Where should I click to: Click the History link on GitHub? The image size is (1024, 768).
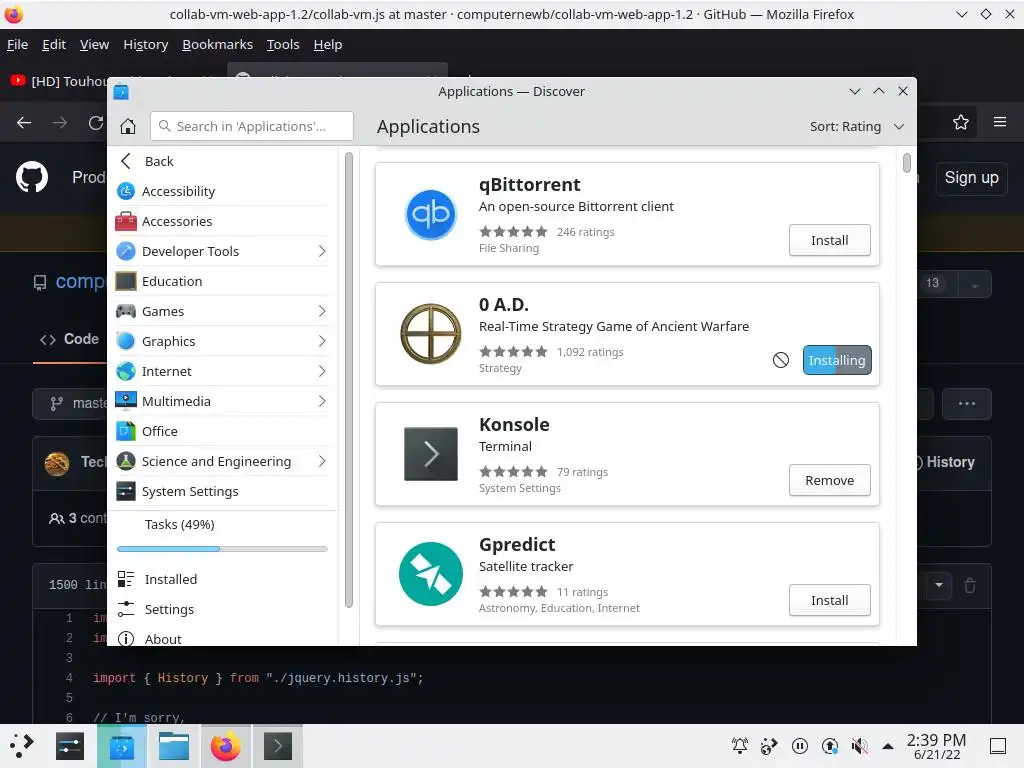click(x=950, y=462)
